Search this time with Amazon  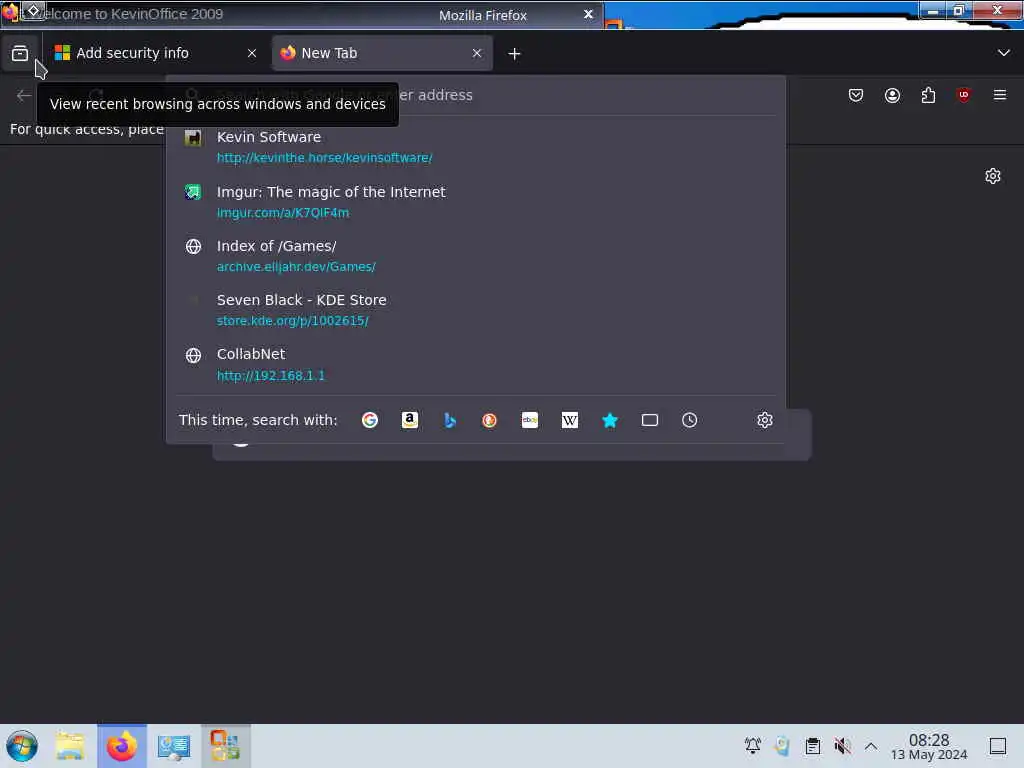coord(409,421)
